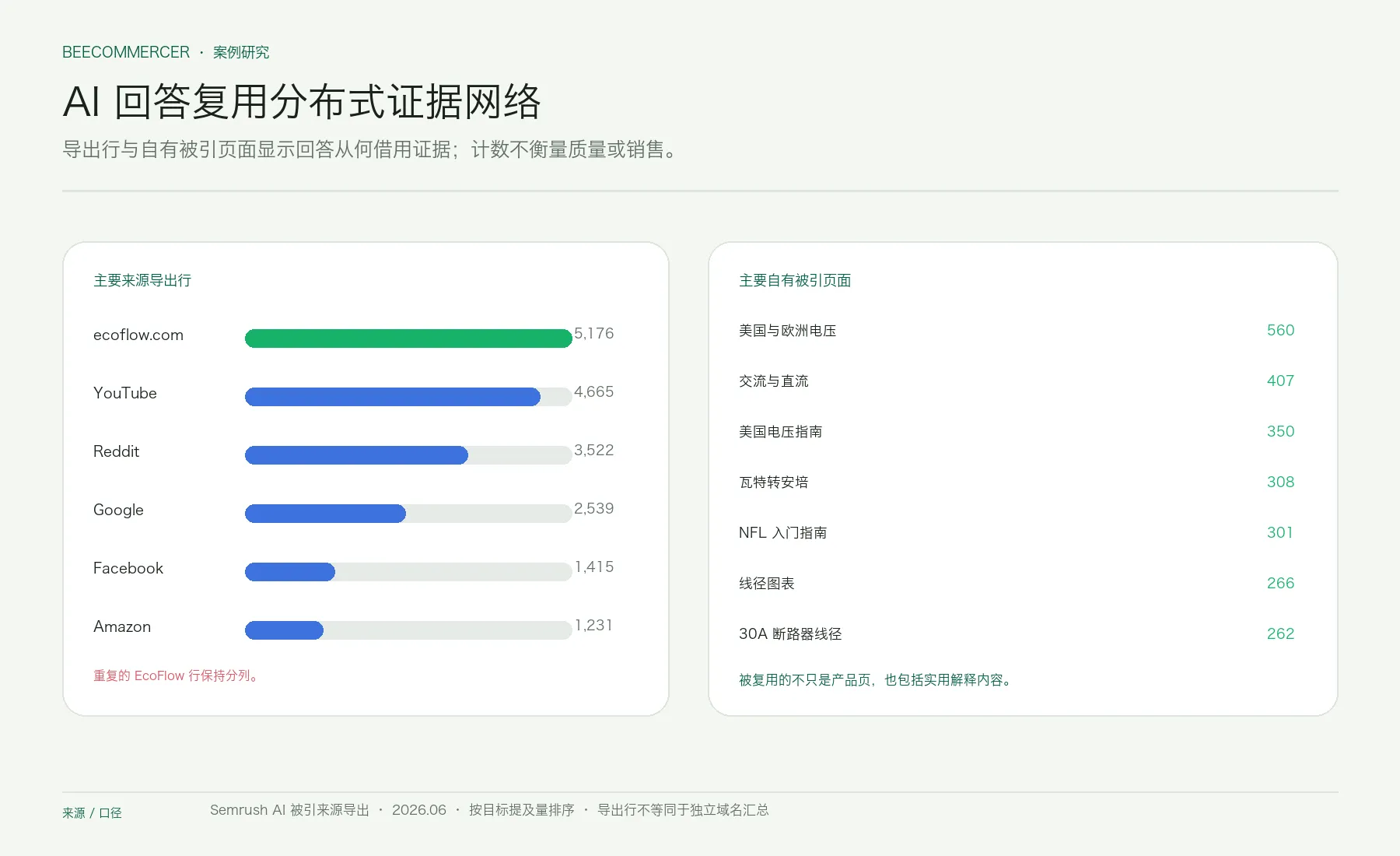Viewport: 1400px width, 856px height.
Task: Select the 瓦特转安培 row
Action: pyautogui.click(x=1017, y=482)
